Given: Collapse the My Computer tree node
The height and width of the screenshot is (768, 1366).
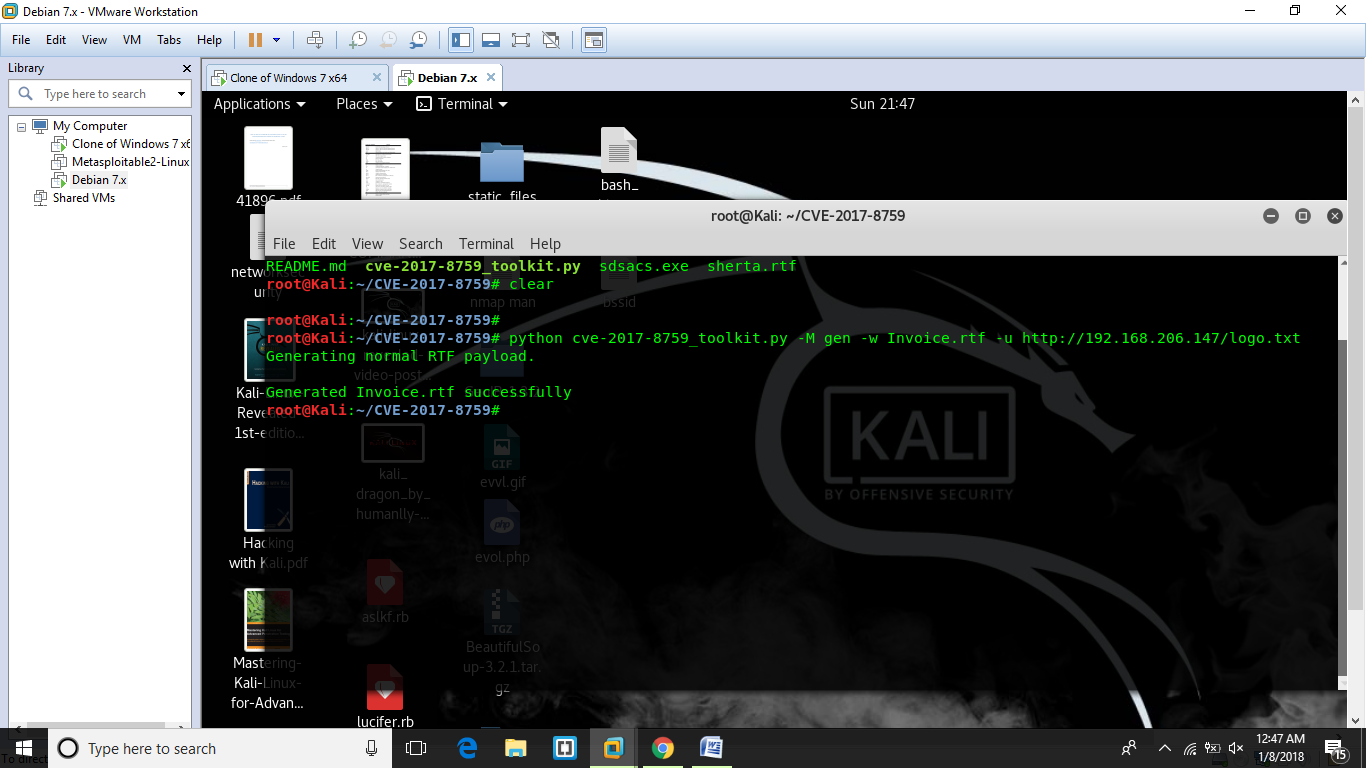Looking at the screenshot, I should [21, 127].
